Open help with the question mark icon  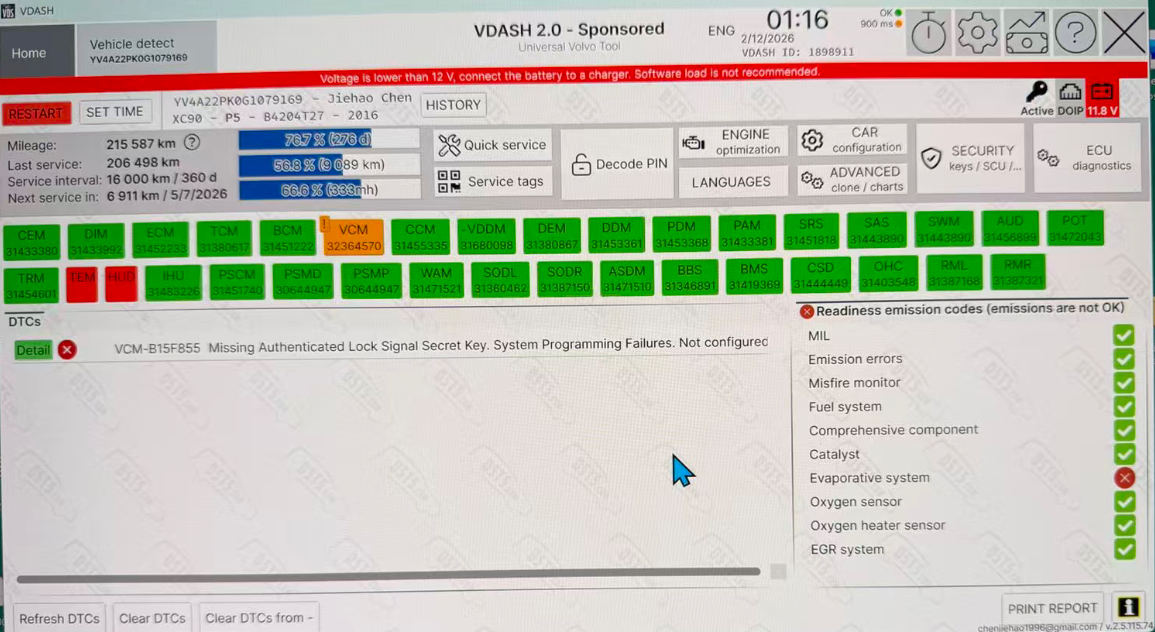coord(1075,35)
